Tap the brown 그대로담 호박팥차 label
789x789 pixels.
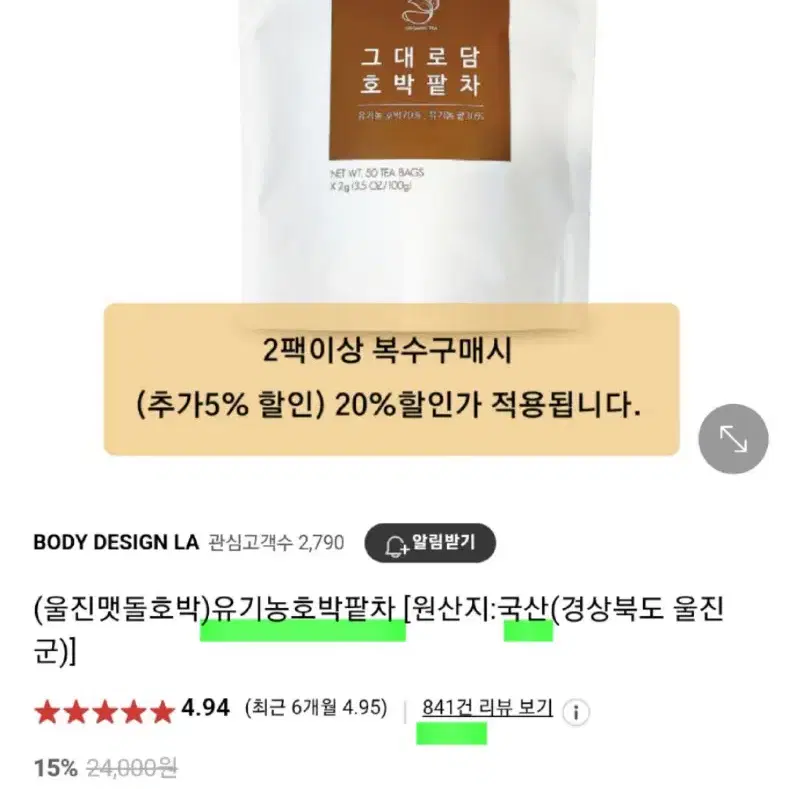(420, 80)
